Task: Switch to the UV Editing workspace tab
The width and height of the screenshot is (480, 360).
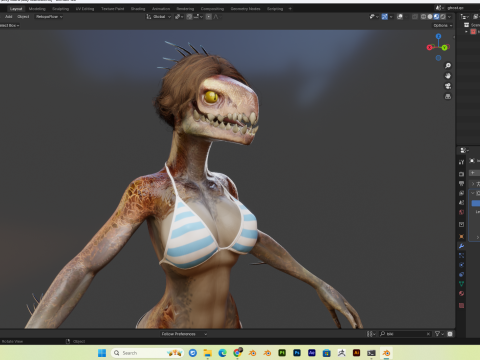Action: coord(85,9)
